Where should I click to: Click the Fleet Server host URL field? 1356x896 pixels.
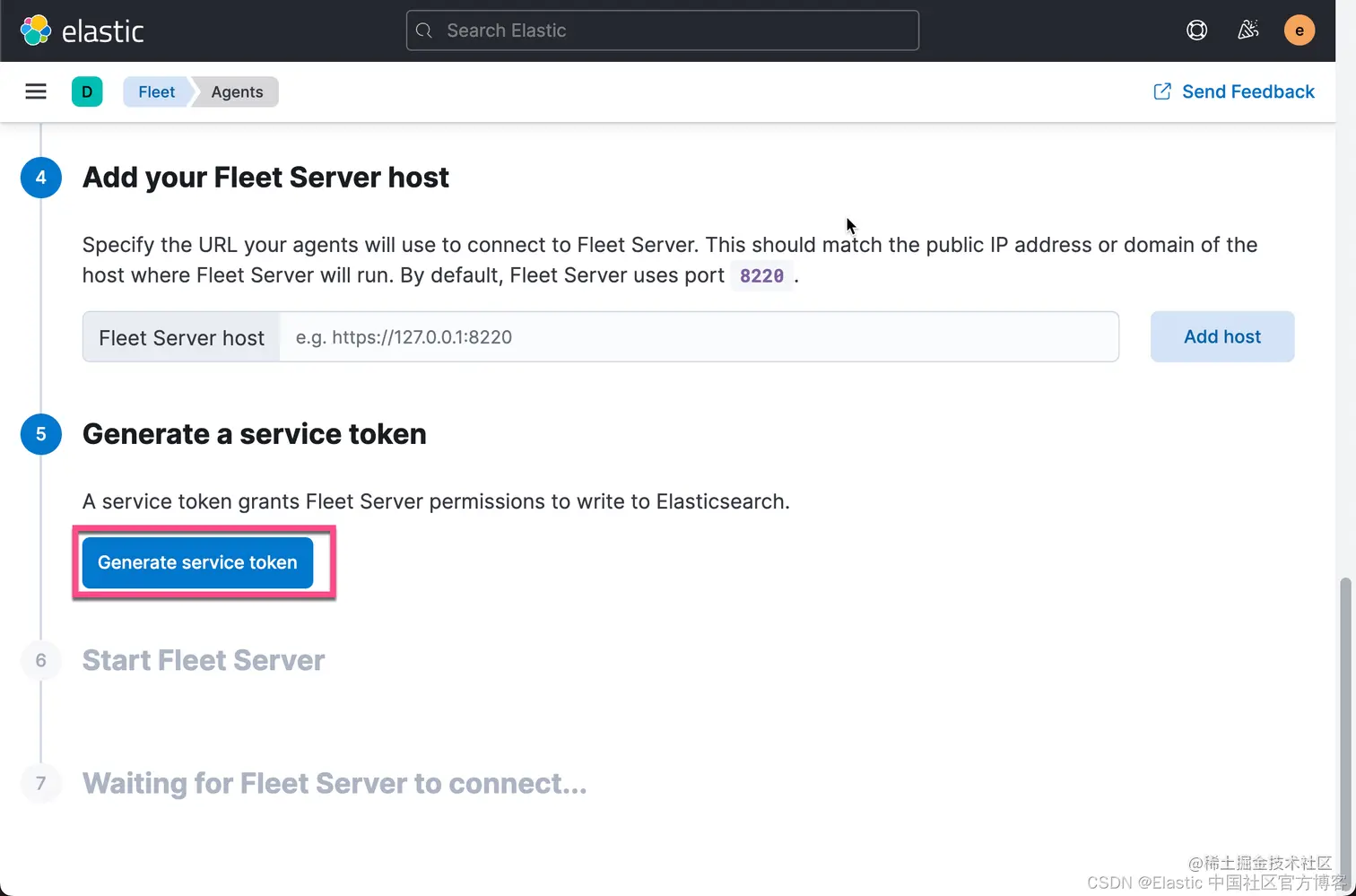(x=699, y=337)
